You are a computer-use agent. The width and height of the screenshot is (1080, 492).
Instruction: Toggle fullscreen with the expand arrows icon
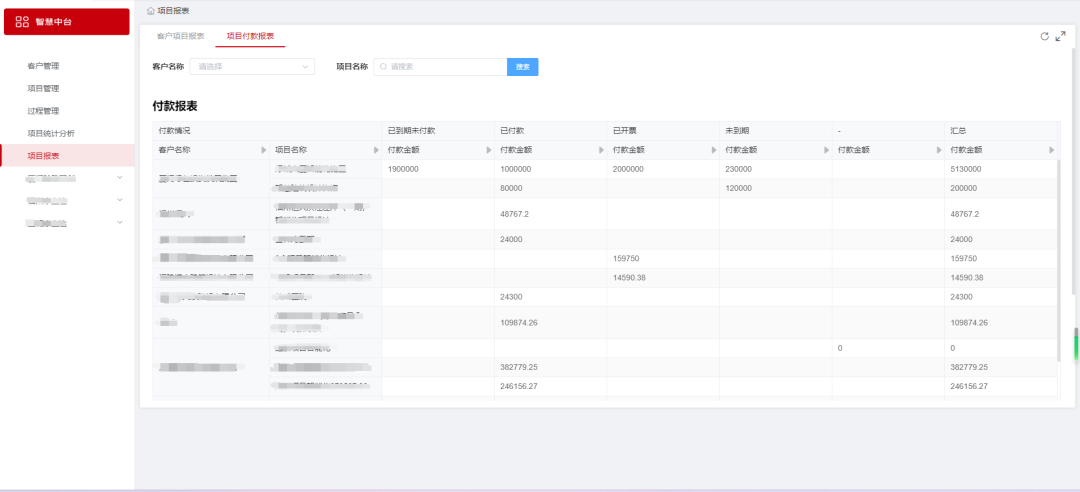1061,37
